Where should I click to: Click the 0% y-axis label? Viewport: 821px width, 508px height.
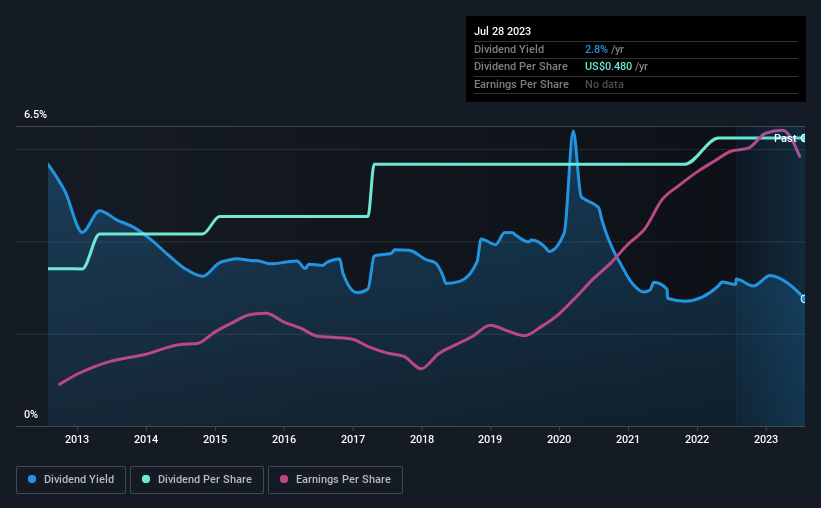[x=31, y=414]
